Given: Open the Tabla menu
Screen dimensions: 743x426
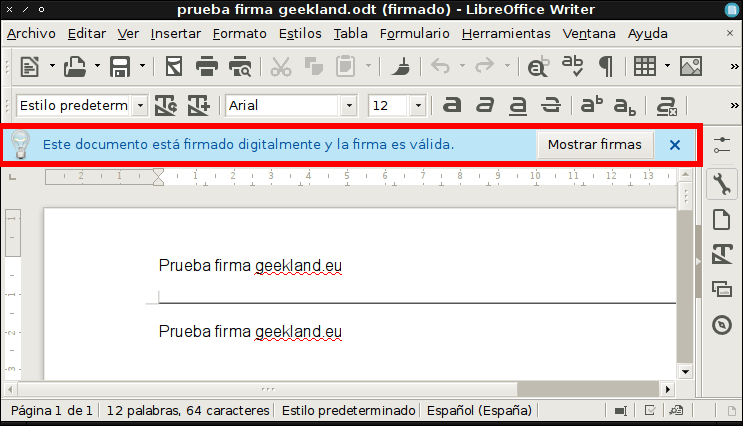Looking at the screenshot, I should click(351, 34).
